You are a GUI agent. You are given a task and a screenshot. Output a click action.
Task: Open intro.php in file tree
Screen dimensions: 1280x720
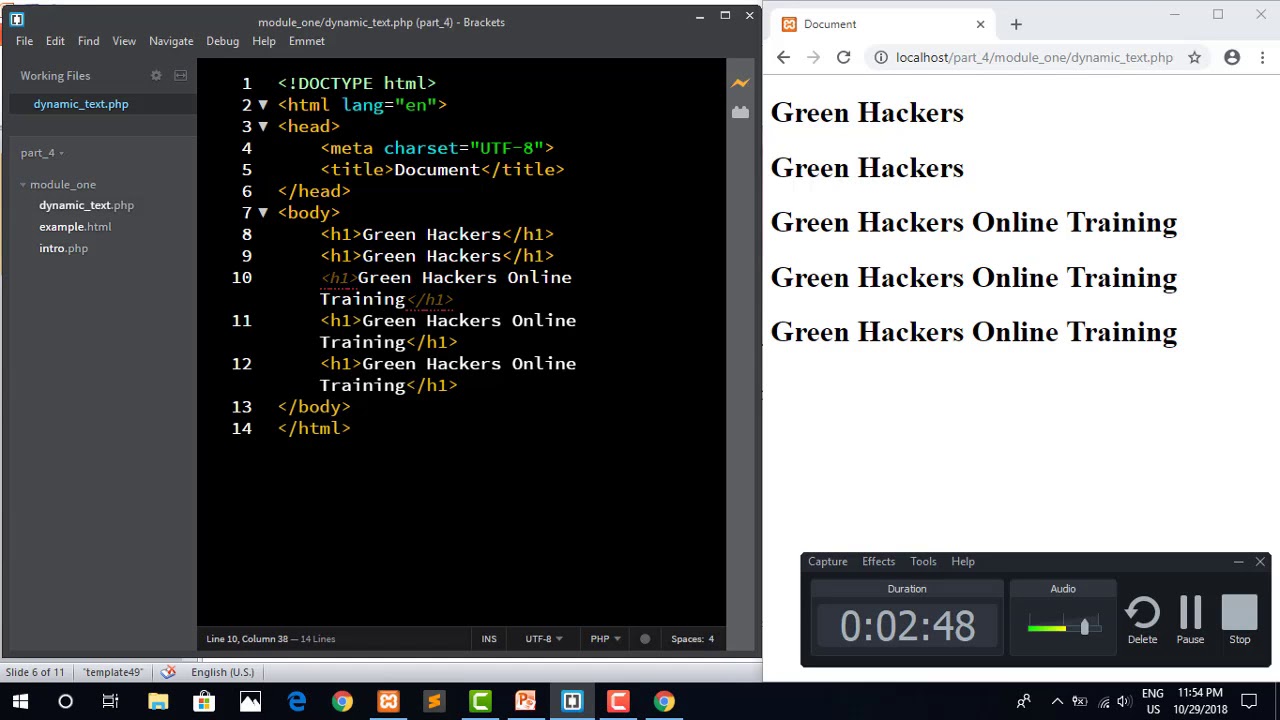[x=63, y=248]
